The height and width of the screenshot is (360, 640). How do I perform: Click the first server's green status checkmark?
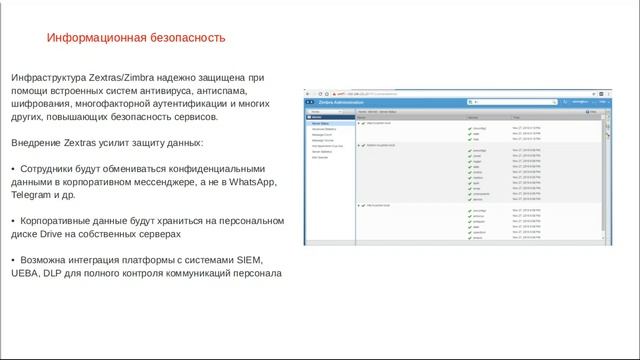click(363, 123)
